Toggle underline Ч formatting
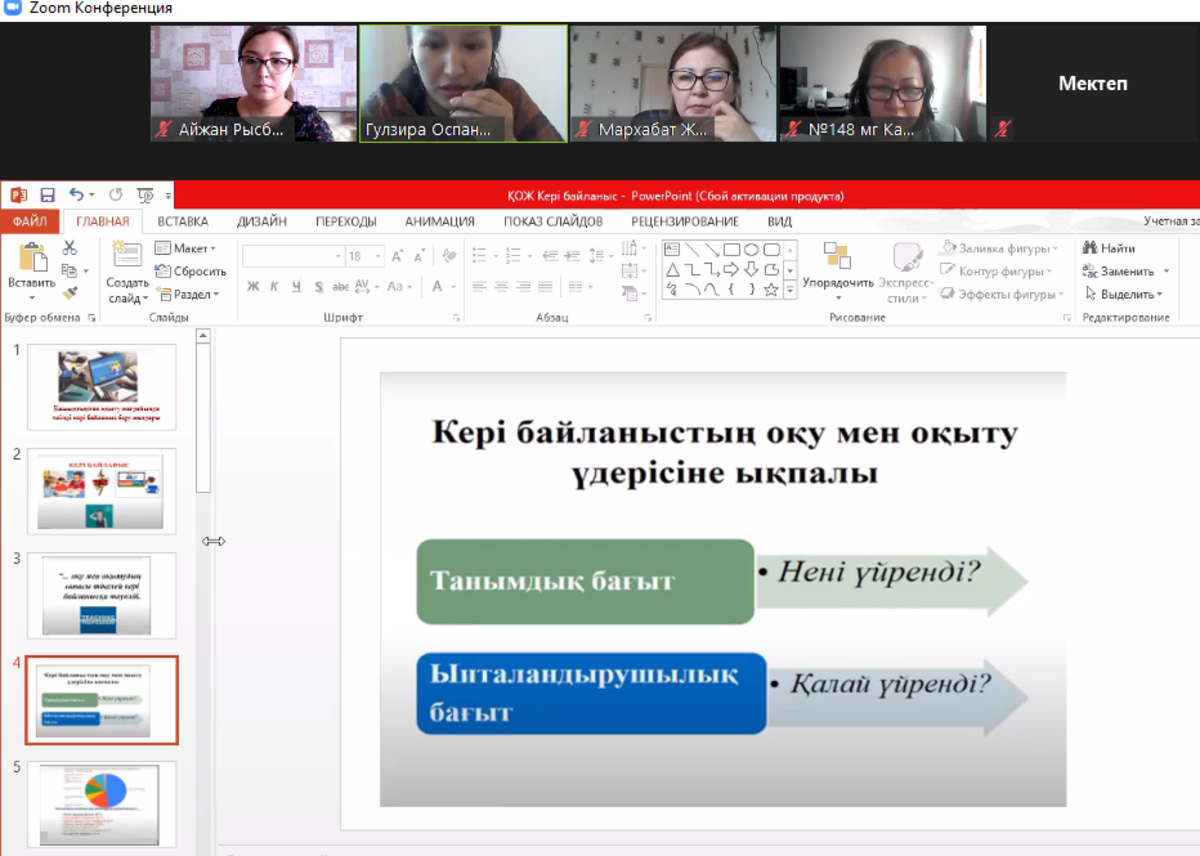The width and height of the screenshot is (1200, 856). [x=296, y=287]
